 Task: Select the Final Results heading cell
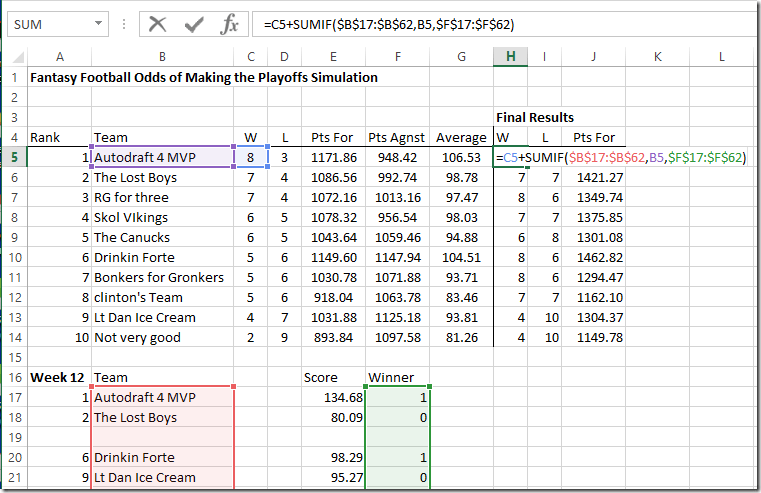coord(535,117)
